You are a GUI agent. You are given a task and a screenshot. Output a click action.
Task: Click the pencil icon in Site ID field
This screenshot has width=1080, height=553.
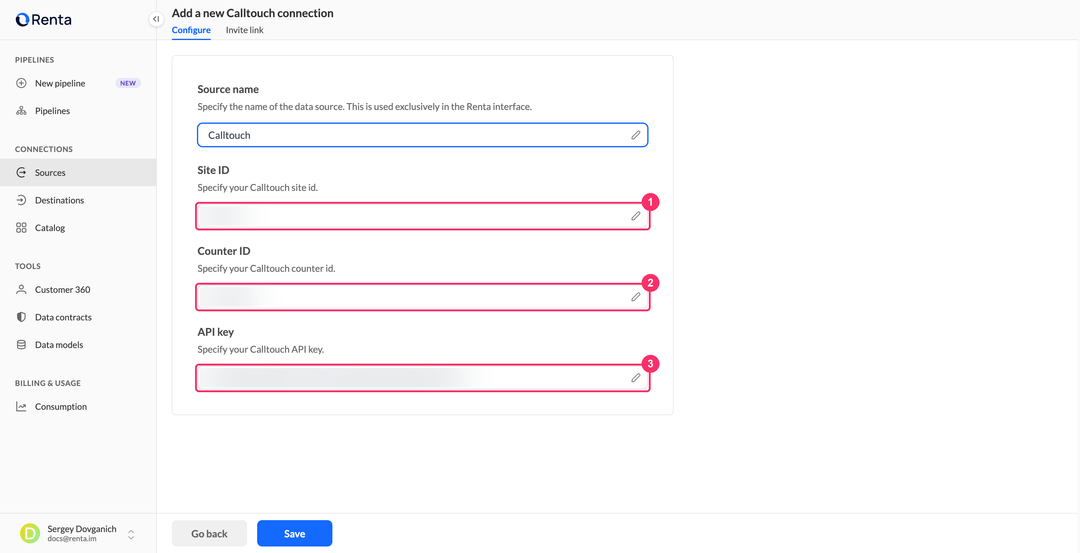[x=636, y=216]
